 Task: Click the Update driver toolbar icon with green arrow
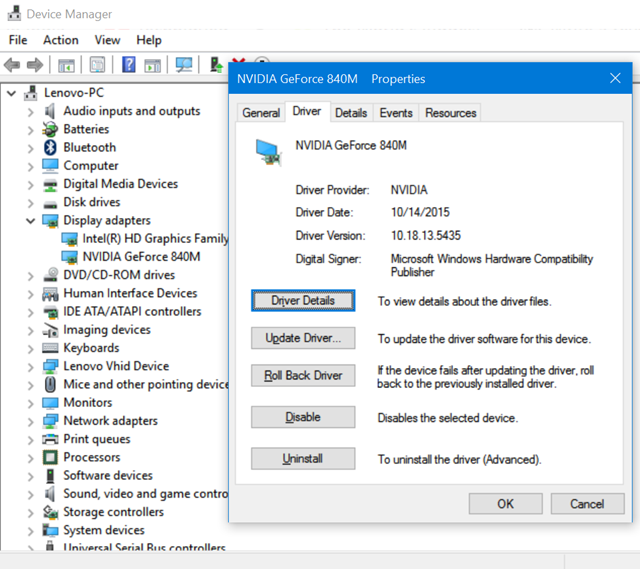(216, 64)
